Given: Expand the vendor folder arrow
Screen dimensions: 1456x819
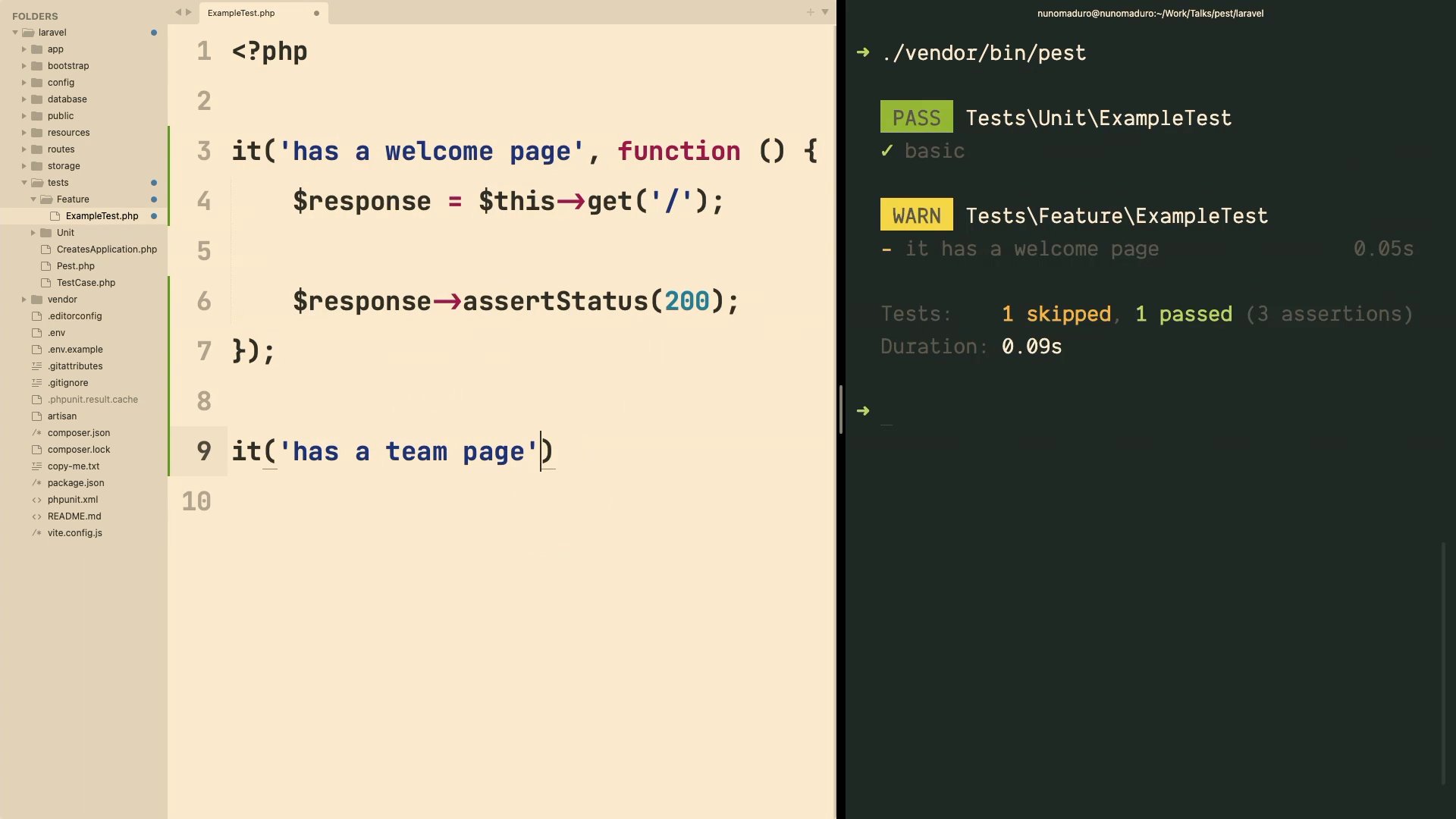Looking at the screenshot, I should [24, 300].
